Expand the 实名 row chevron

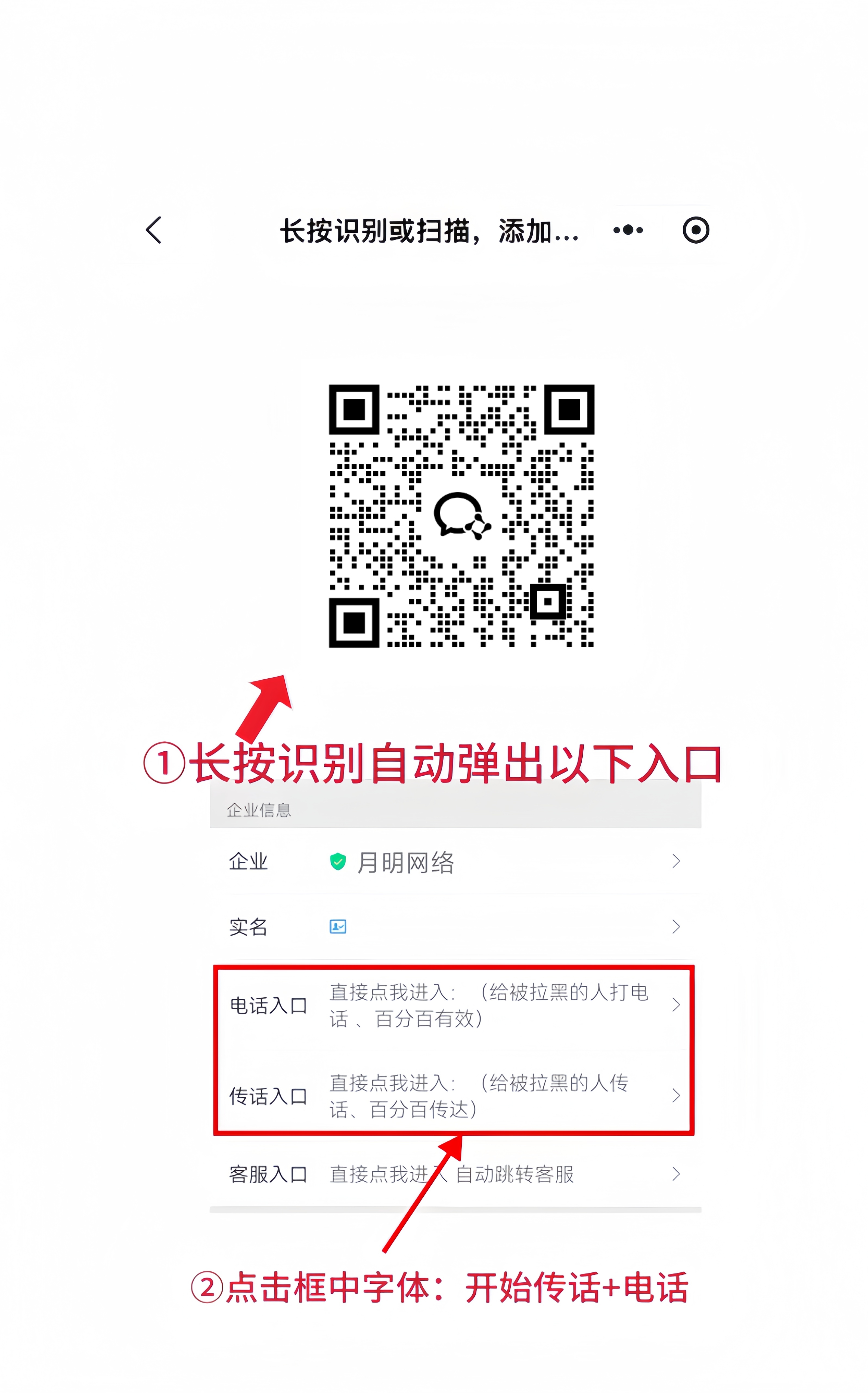click(x=676, y=926)
